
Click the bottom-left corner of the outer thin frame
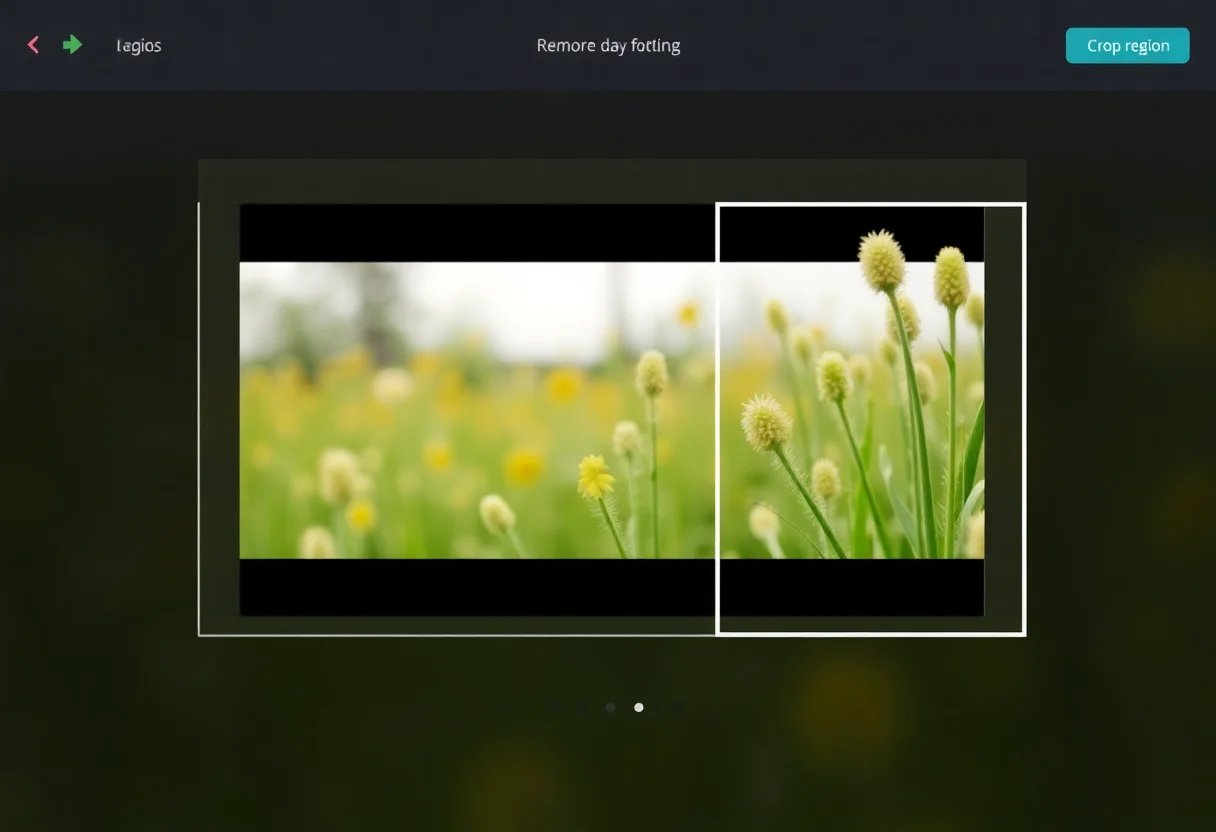pos(199,634)
